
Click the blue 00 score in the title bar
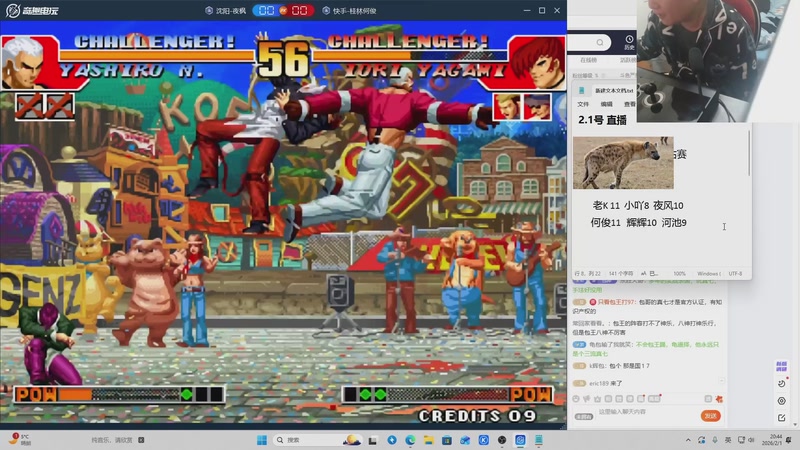[266, 11]
